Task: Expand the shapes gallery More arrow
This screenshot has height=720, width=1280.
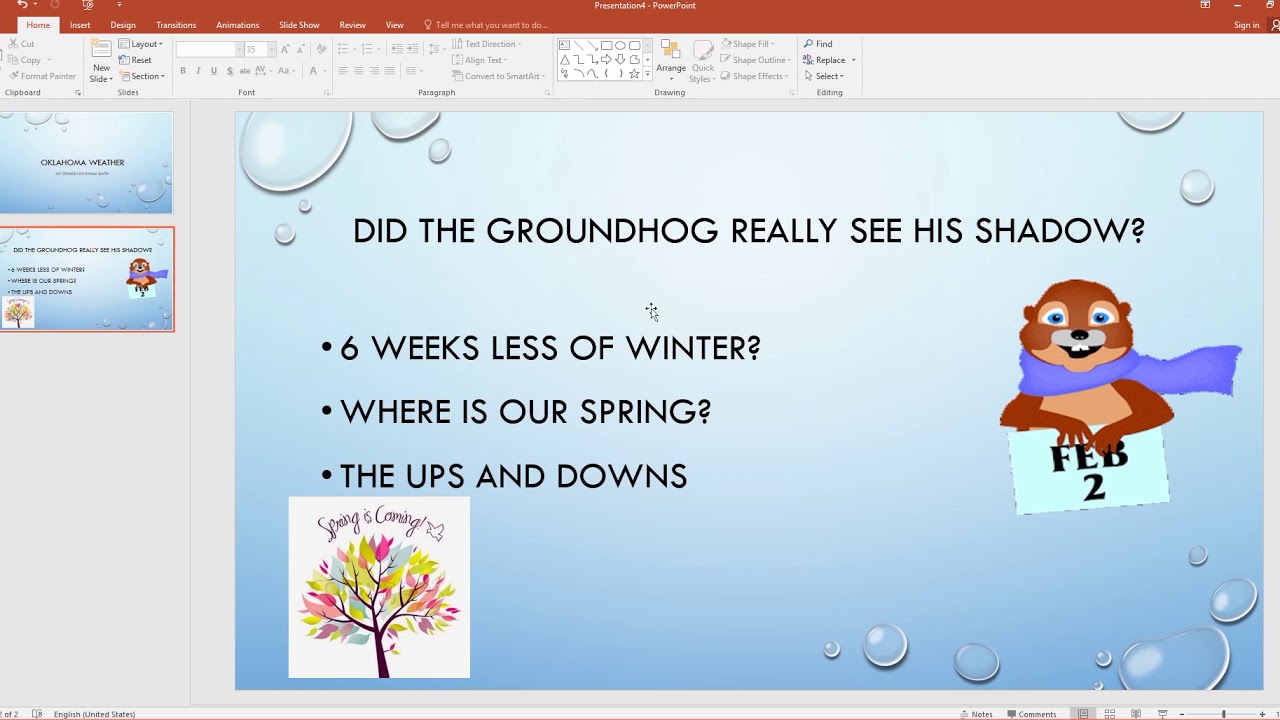Action: pos(647,75)
